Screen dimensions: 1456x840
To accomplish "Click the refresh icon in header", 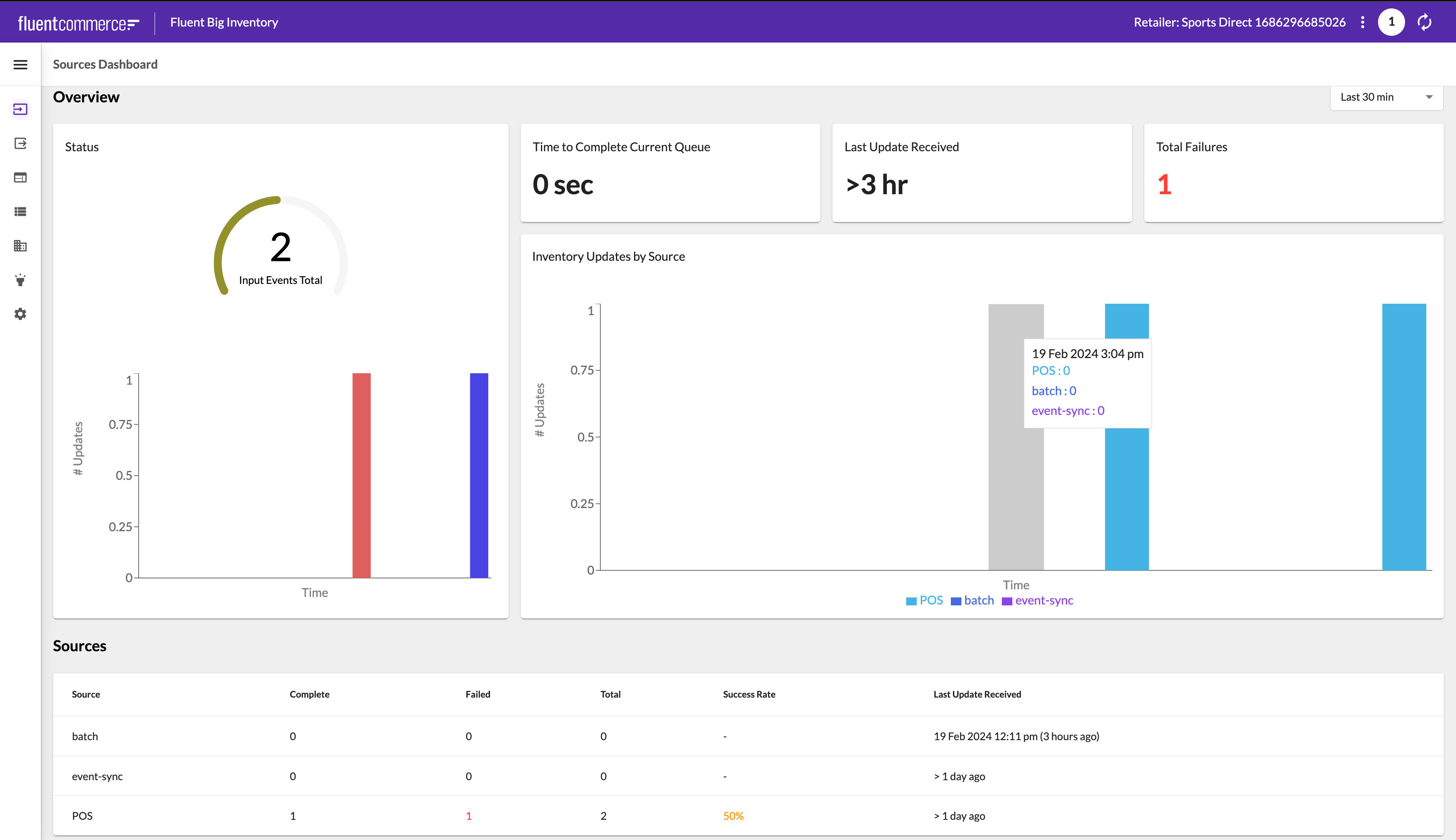I will [1425, 22].
